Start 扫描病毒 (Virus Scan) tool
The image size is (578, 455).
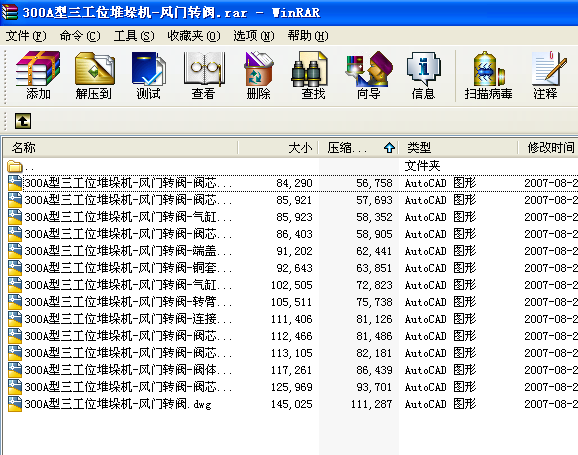click(488, 76)
